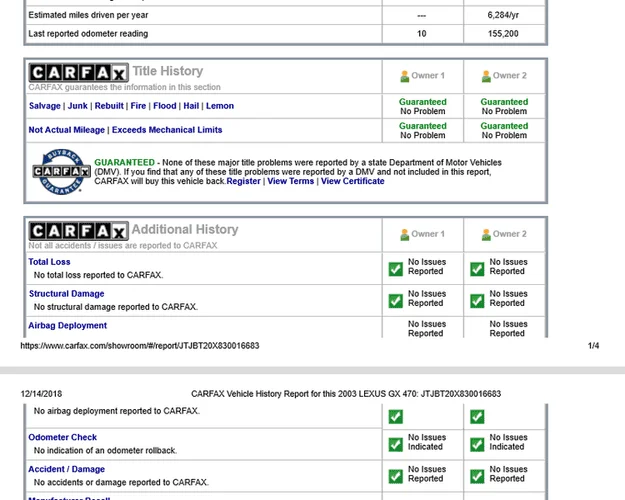The image size is (625, 500).
Task: Click the Structural Damage green checkmark for Owner 2
Action: pos(477,301)
